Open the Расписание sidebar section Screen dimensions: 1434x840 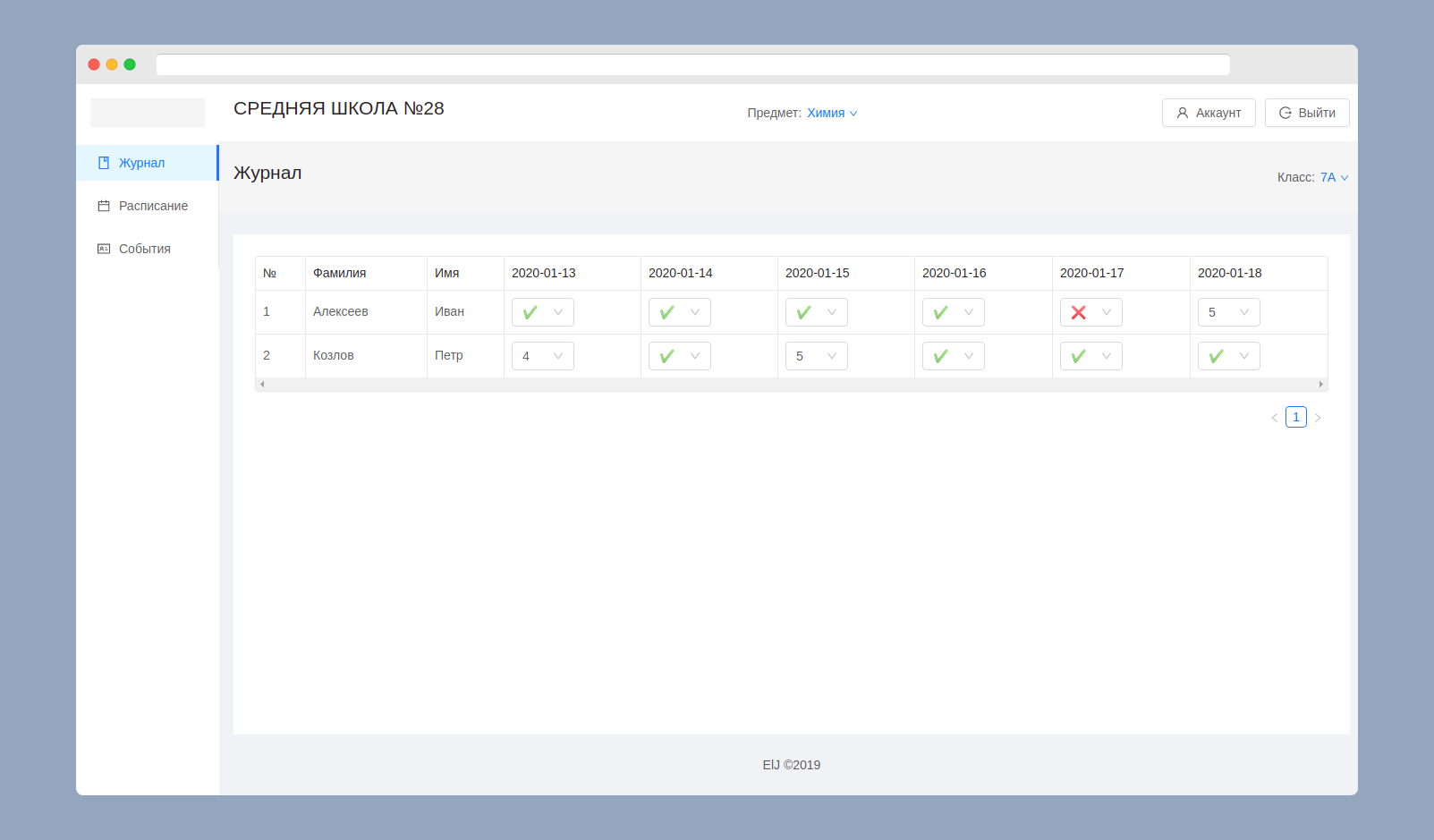[x=147, y=206]
